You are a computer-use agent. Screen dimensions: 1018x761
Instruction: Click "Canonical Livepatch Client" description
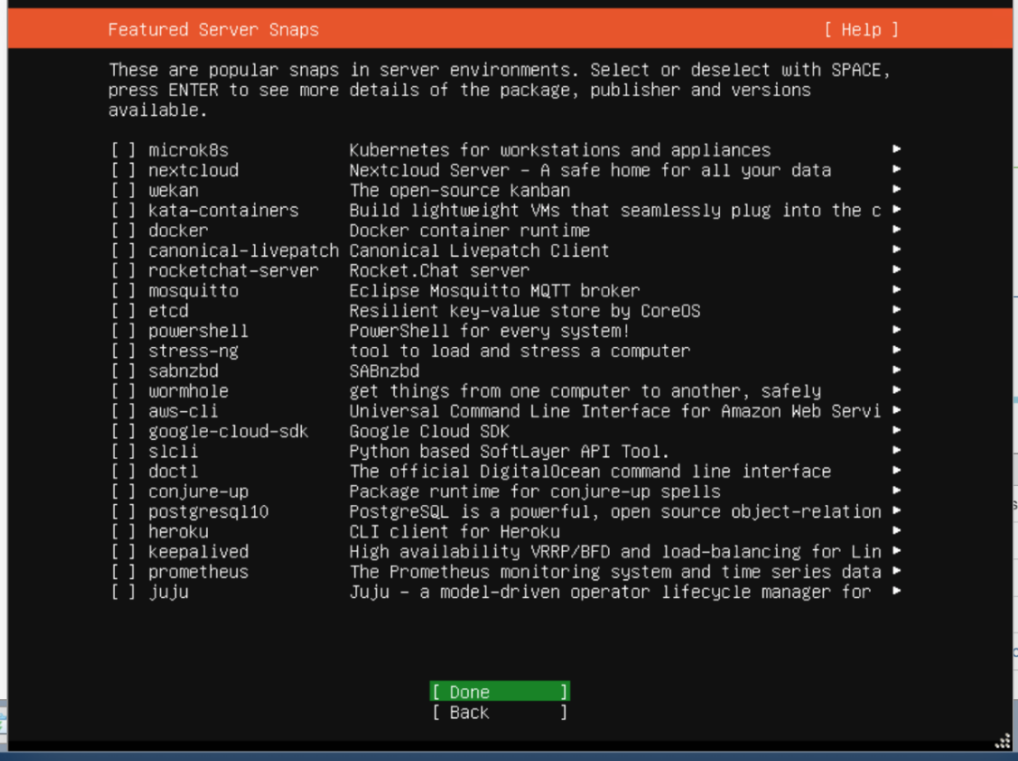click(x=479, y=251)
